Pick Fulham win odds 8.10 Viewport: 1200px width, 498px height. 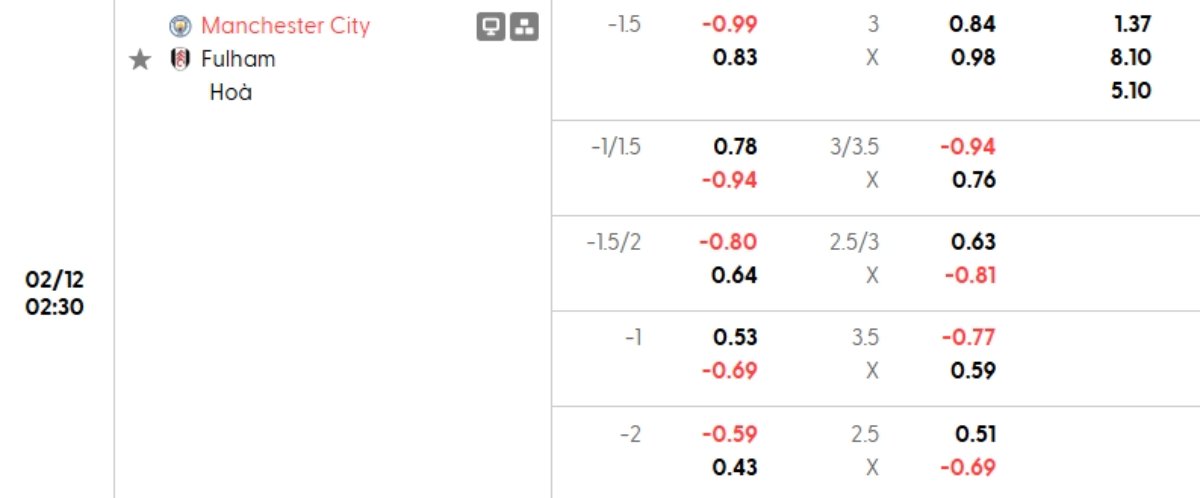click(x=1131, y=57)
